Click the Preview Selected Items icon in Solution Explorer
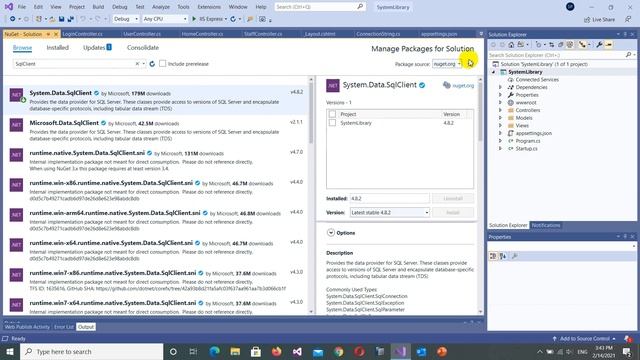Viewport: 640px width, 360px height. (x=609, y=45)
